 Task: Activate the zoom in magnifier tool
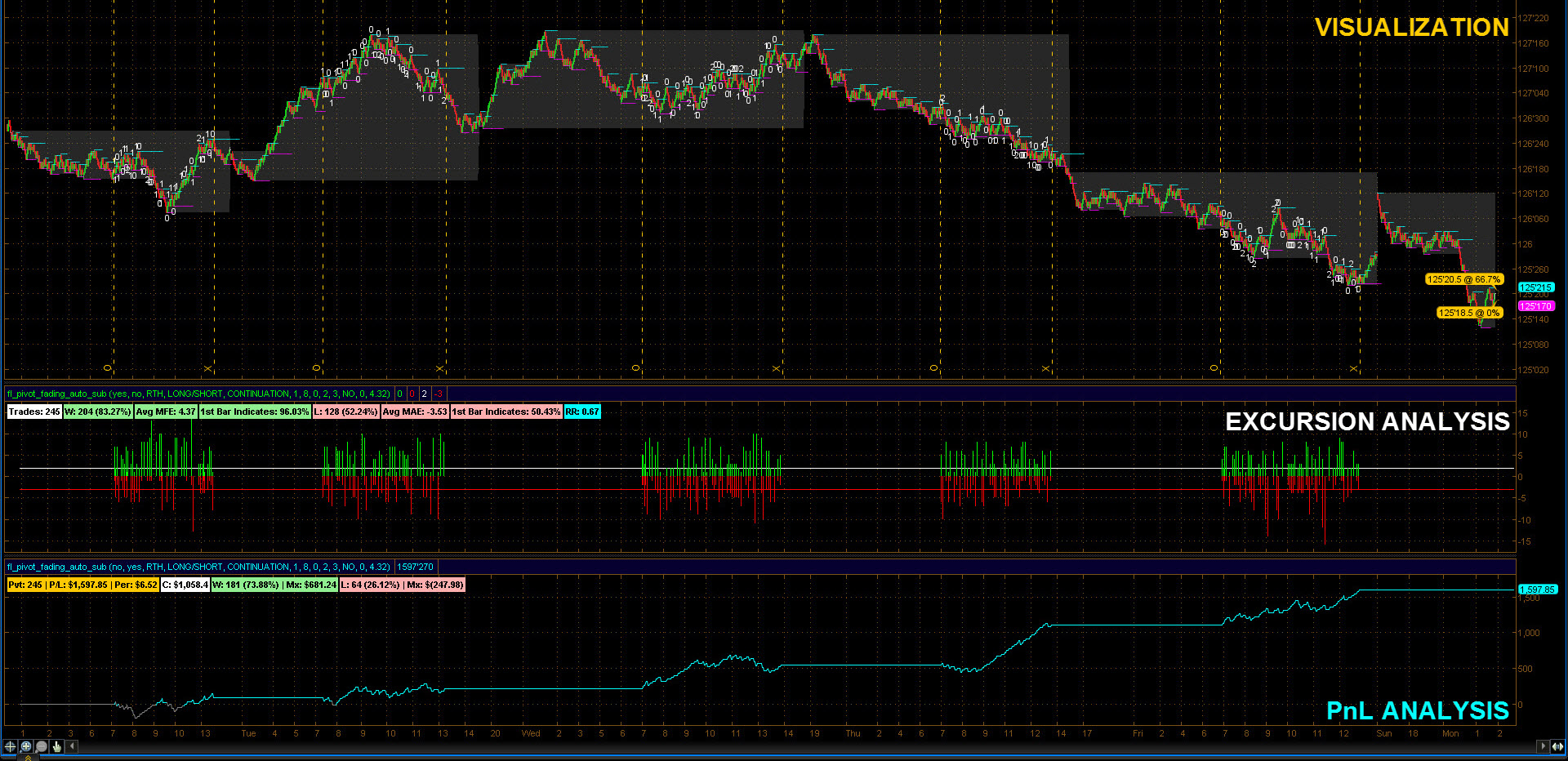pos(26,746)
